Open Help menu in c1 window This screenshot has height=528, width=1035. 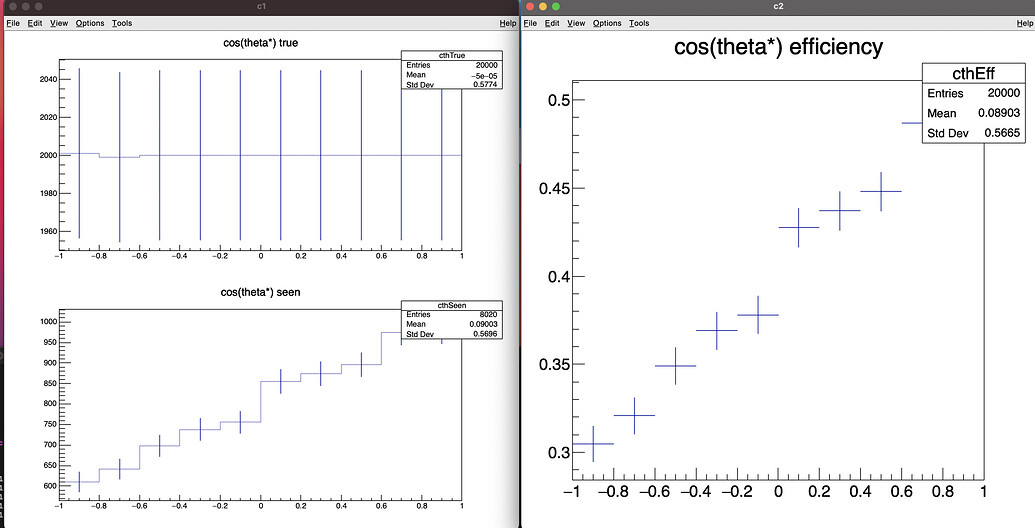pyautogui.click(x=508, y=23)
